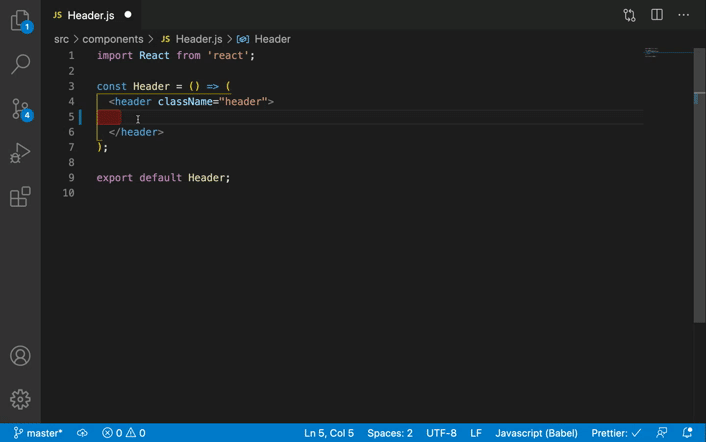Click the Open Changes compare icon
This screenshot has height=442, width=706.
coord(629,15)
